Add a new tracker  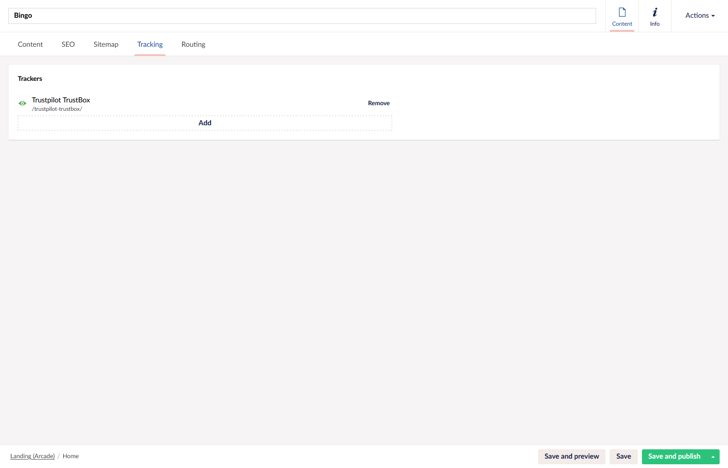[x=205, y=123]
